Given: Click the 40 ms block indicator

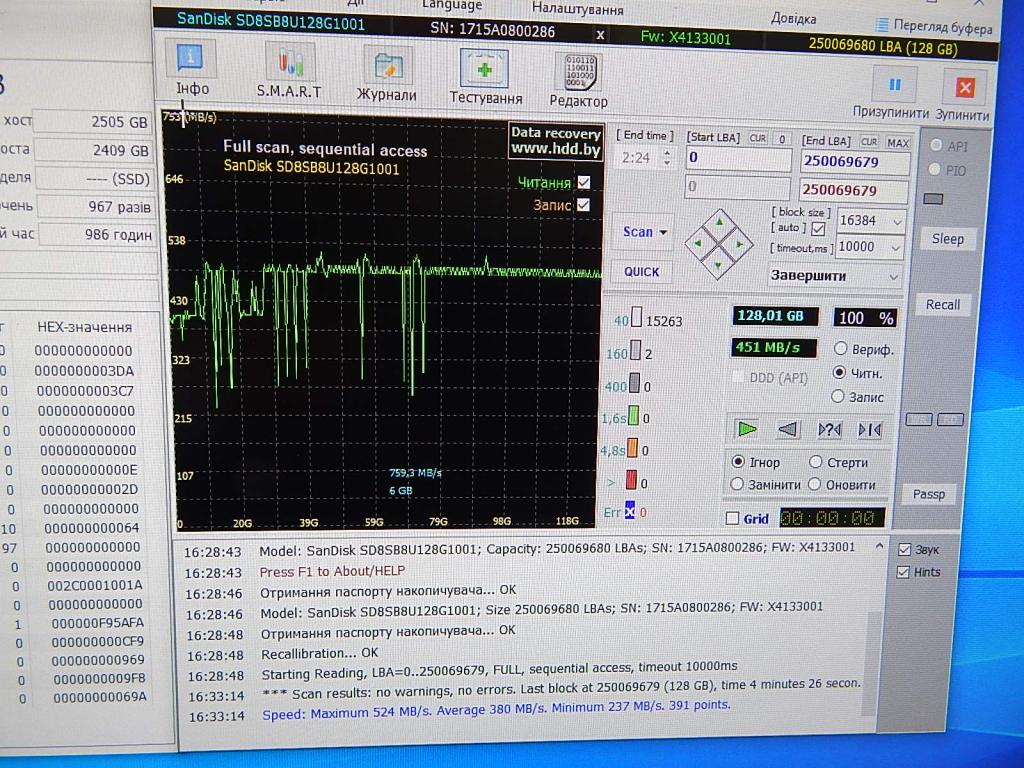Looking at the screenshot, I should click(637, 318).
